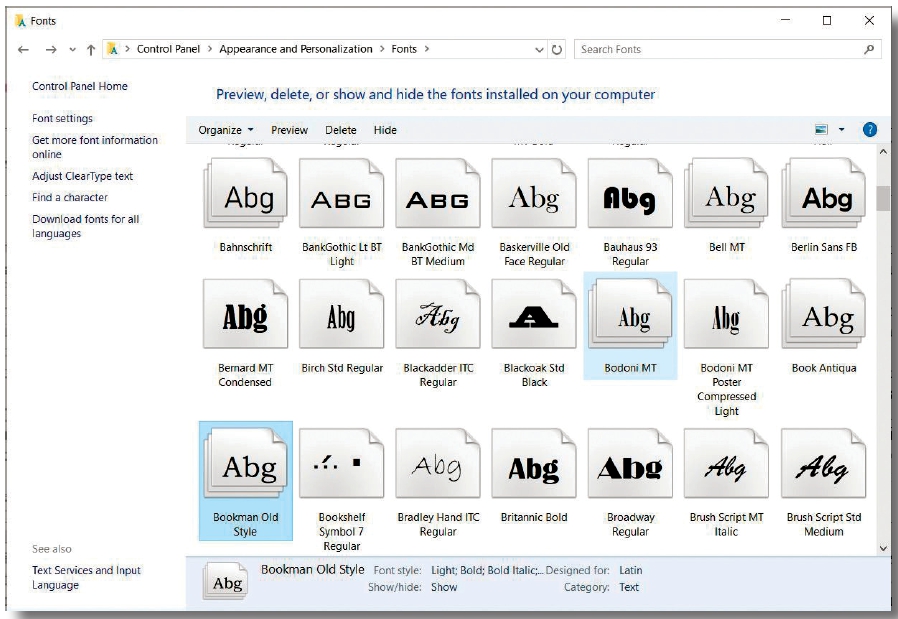Screen dimensions: 898x619
Task: Click the search magnifier icon
Action: 869,49
